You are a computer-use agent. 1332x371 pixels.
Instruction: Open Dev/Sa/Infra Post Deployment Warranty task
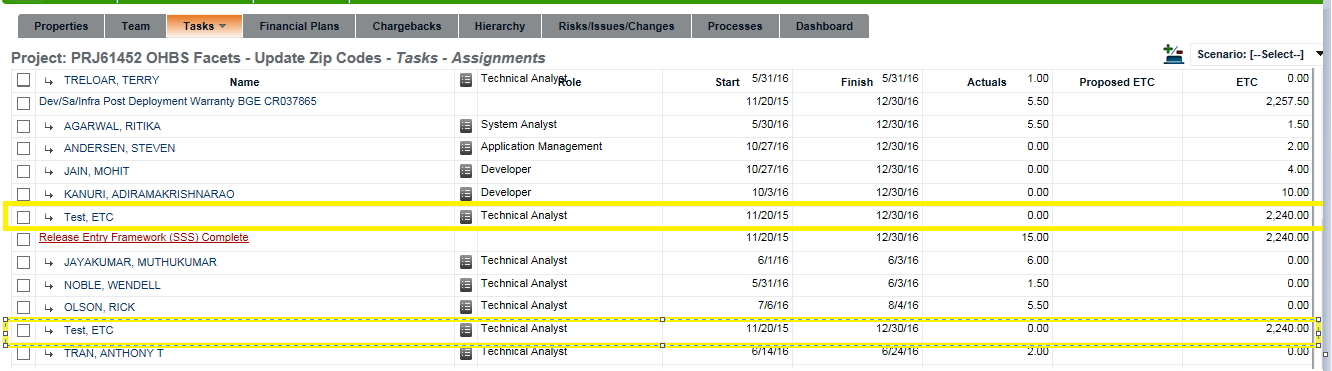pyautogui.click(x=178, y=101)
